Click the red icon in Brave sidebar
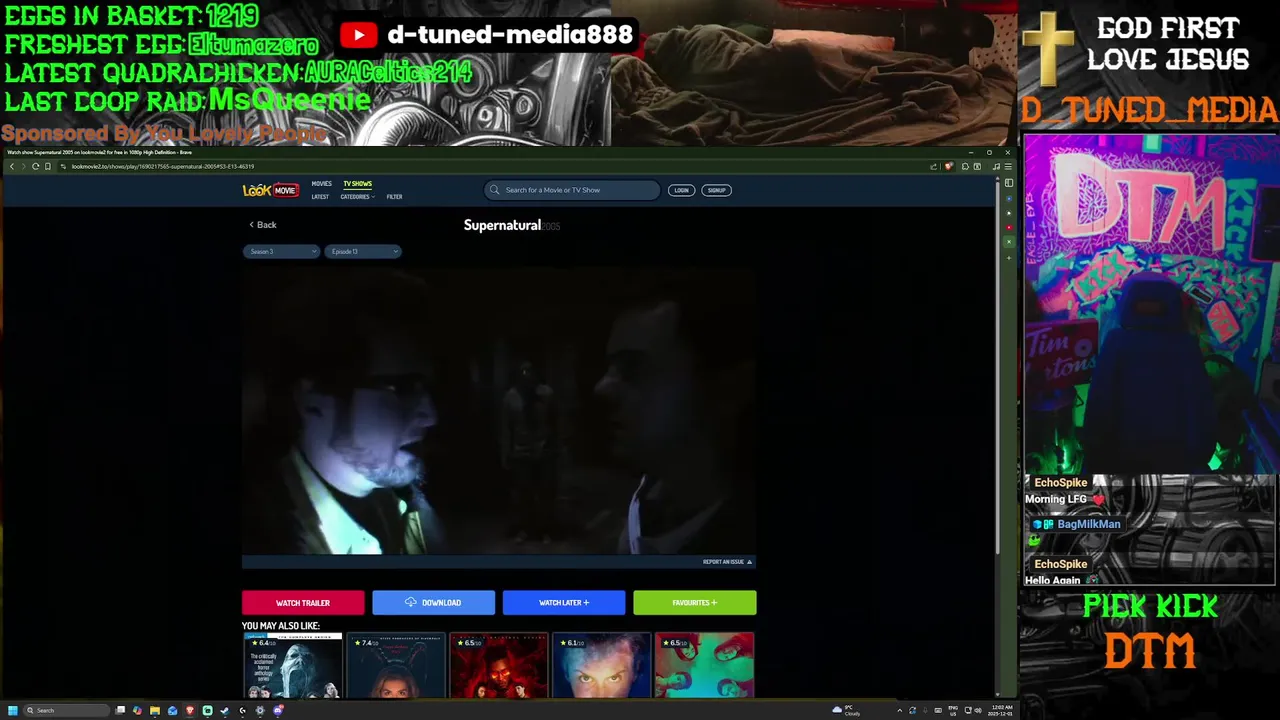The image size is (1280, 720). tap(1009, 227)
